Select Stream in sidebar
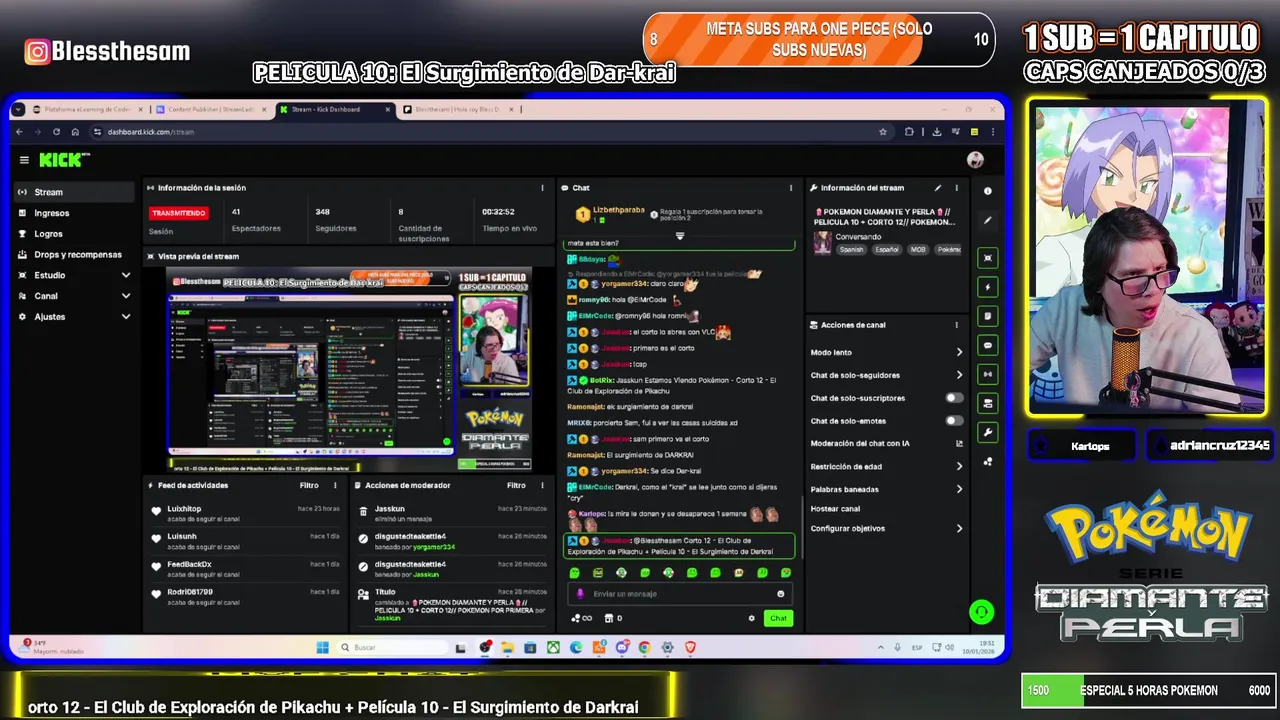The width and height of the screenshot is (1280, 720). (x=76, y=192)
